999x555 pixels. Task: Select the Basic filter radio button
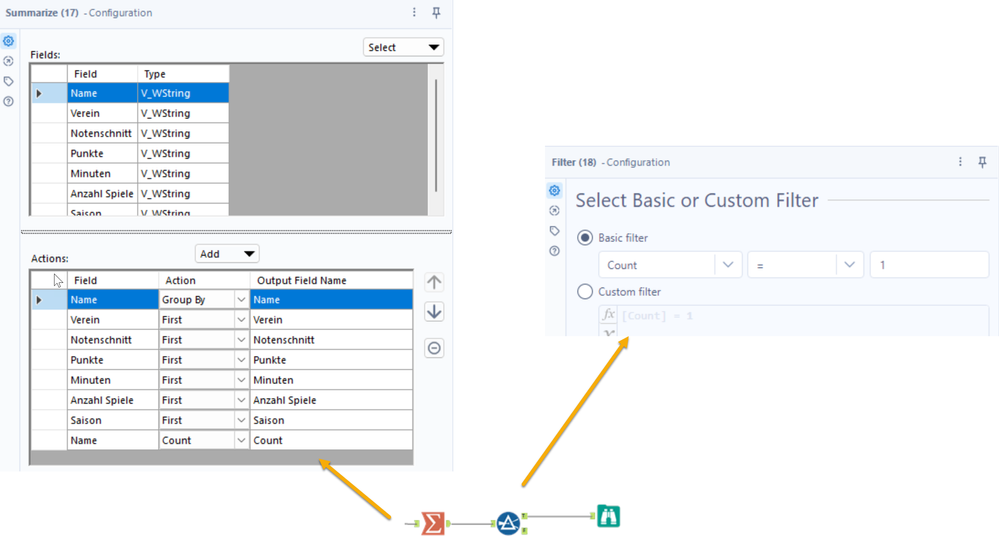[x=584, y=238]
